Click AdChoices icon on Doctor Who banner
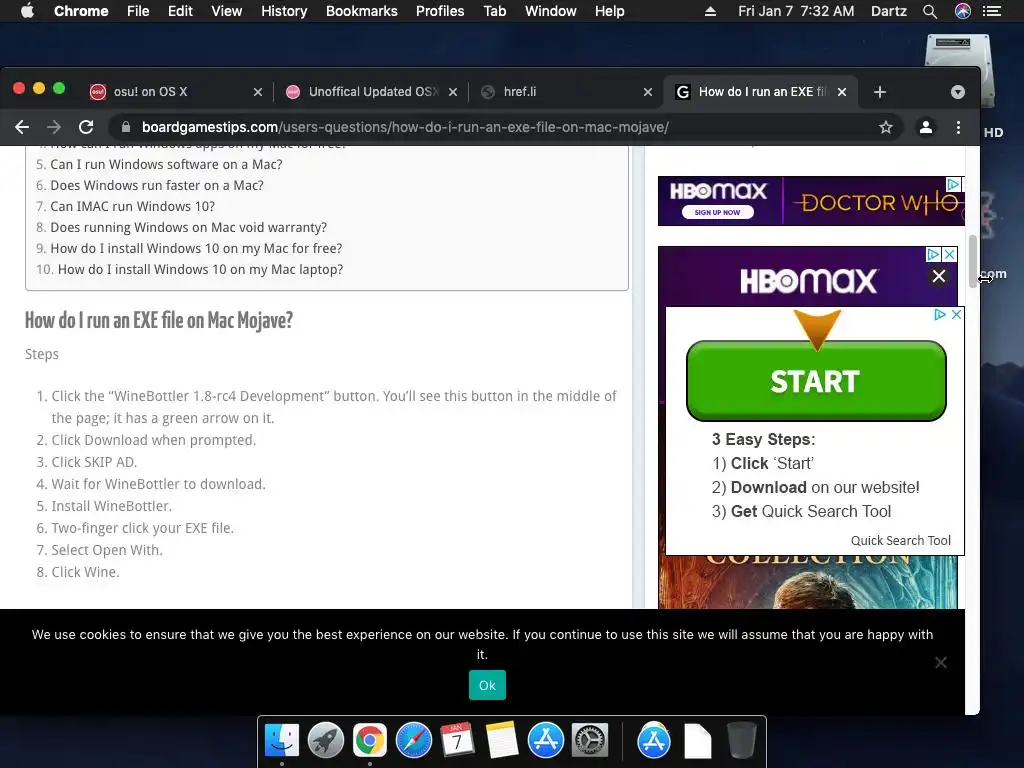1024x768 pixels. click(x=953, y=184)
